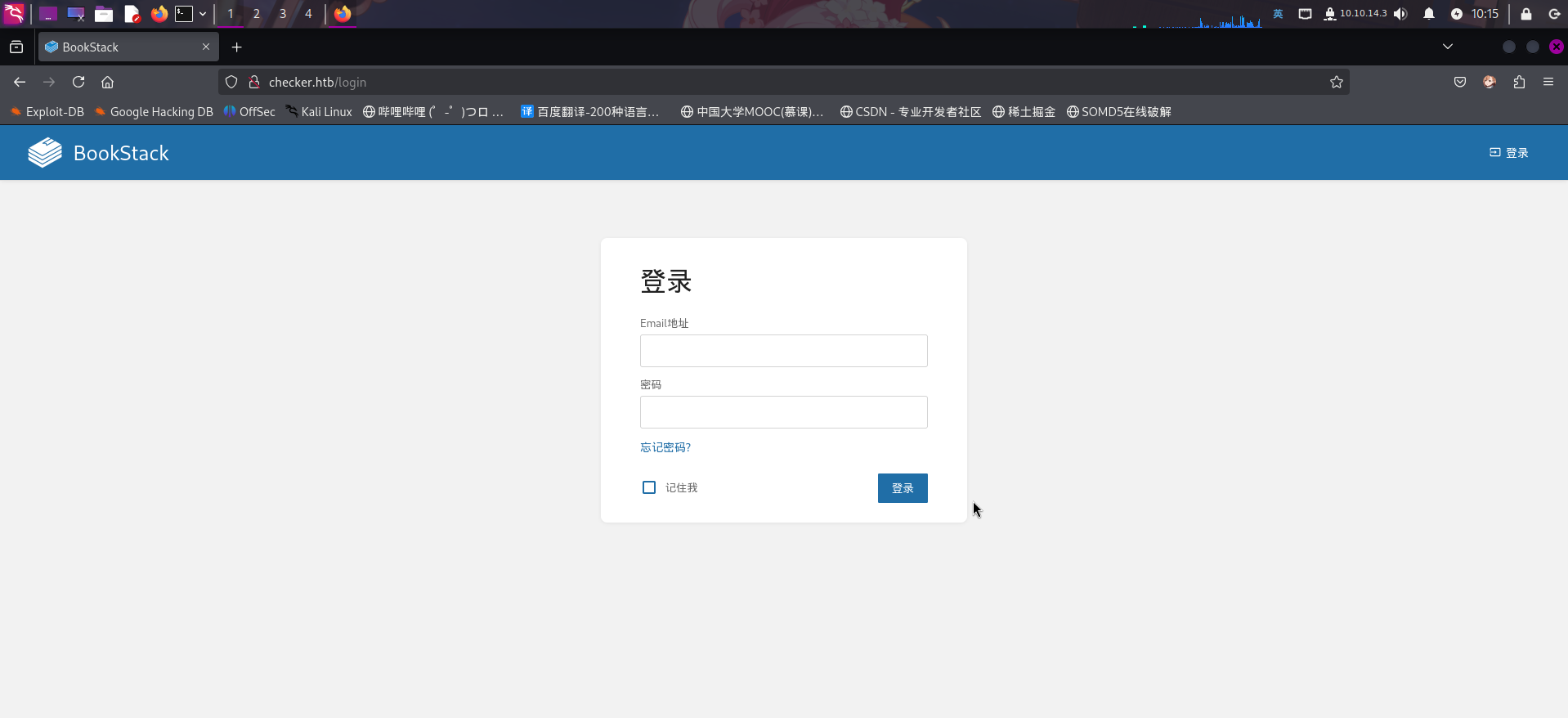Open the file manager panel icon
Screen dimensions: 1568x718
tap(104, 14)
